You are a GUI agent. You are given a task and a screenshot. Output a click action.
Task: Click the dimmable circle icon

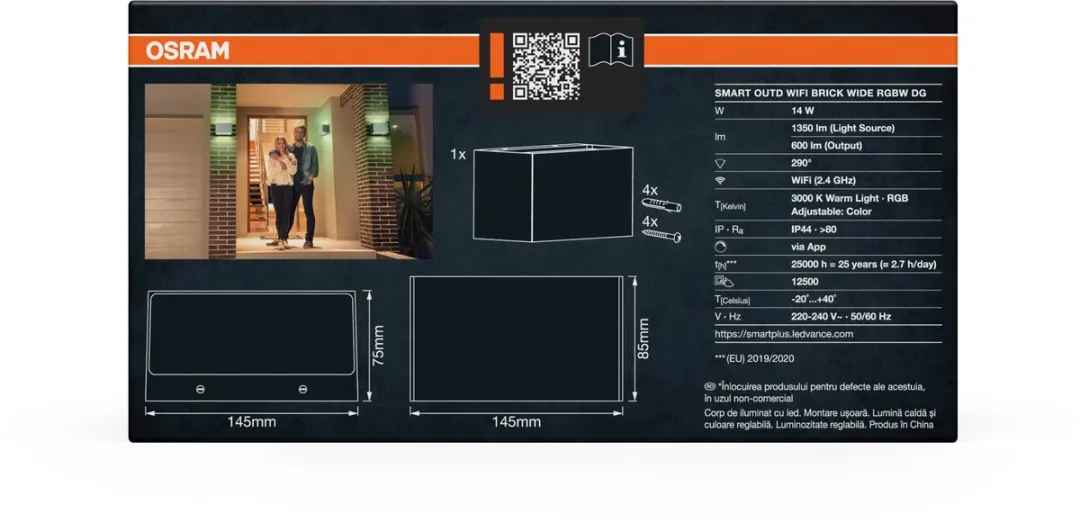[720, 247]
